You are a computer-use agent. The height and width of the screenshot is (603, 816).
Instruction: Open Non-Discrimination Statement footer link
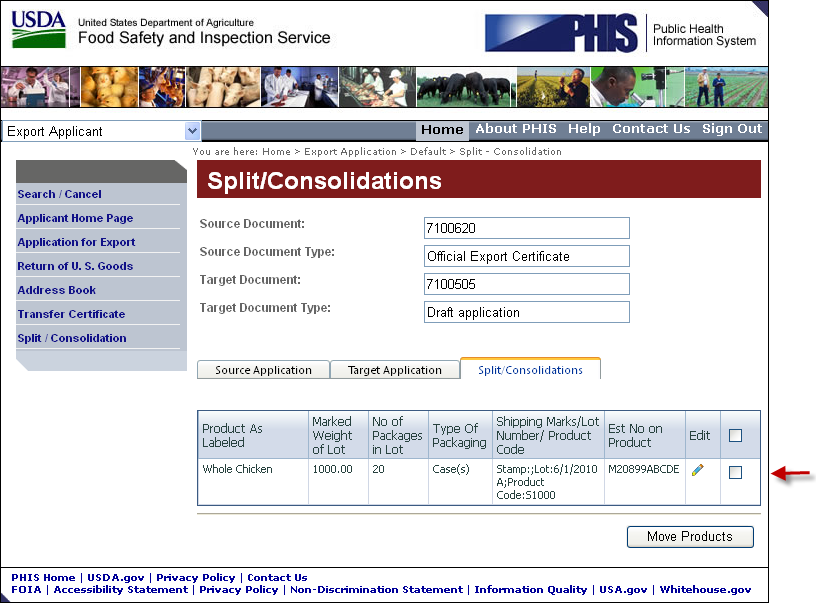pyautogui.click(x=376, y=589)
